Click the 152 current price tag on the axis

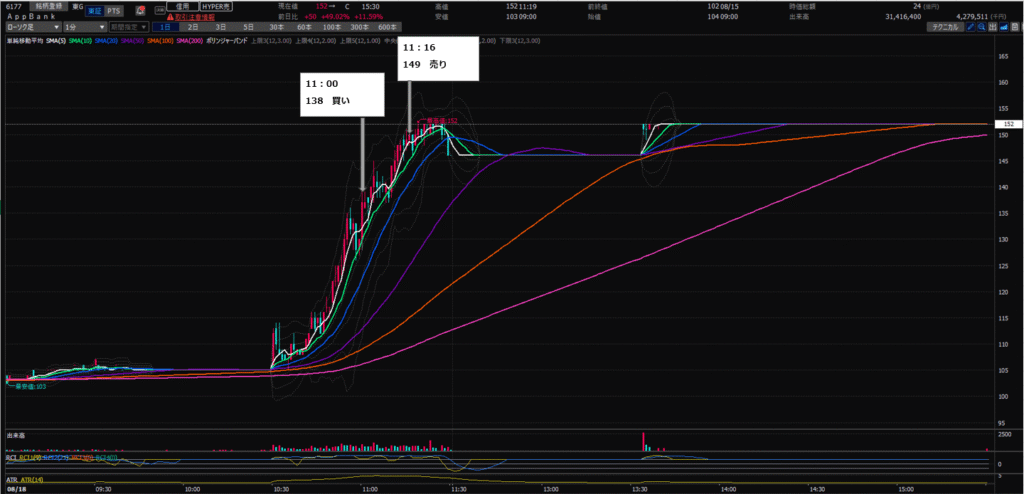point(1007,124)
